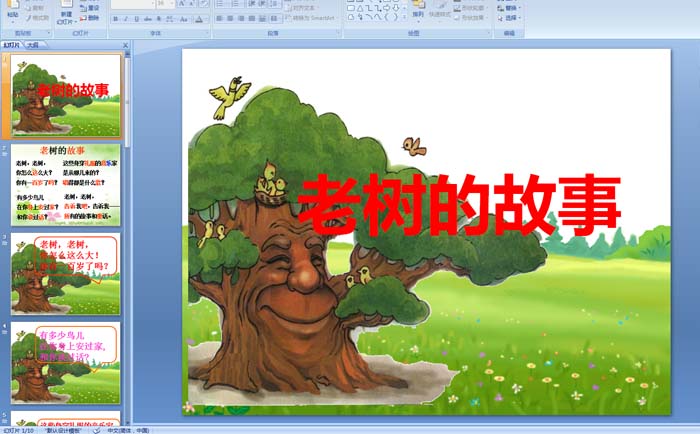700x434 pixels.
Task: Click theme name in status bar
Action: [63, 430]
